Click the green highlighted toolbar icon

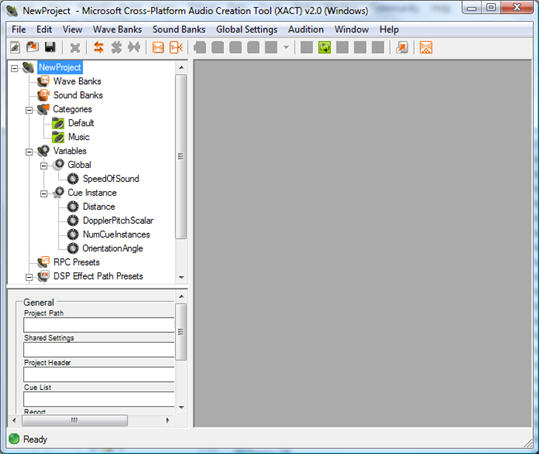[324, 47]
